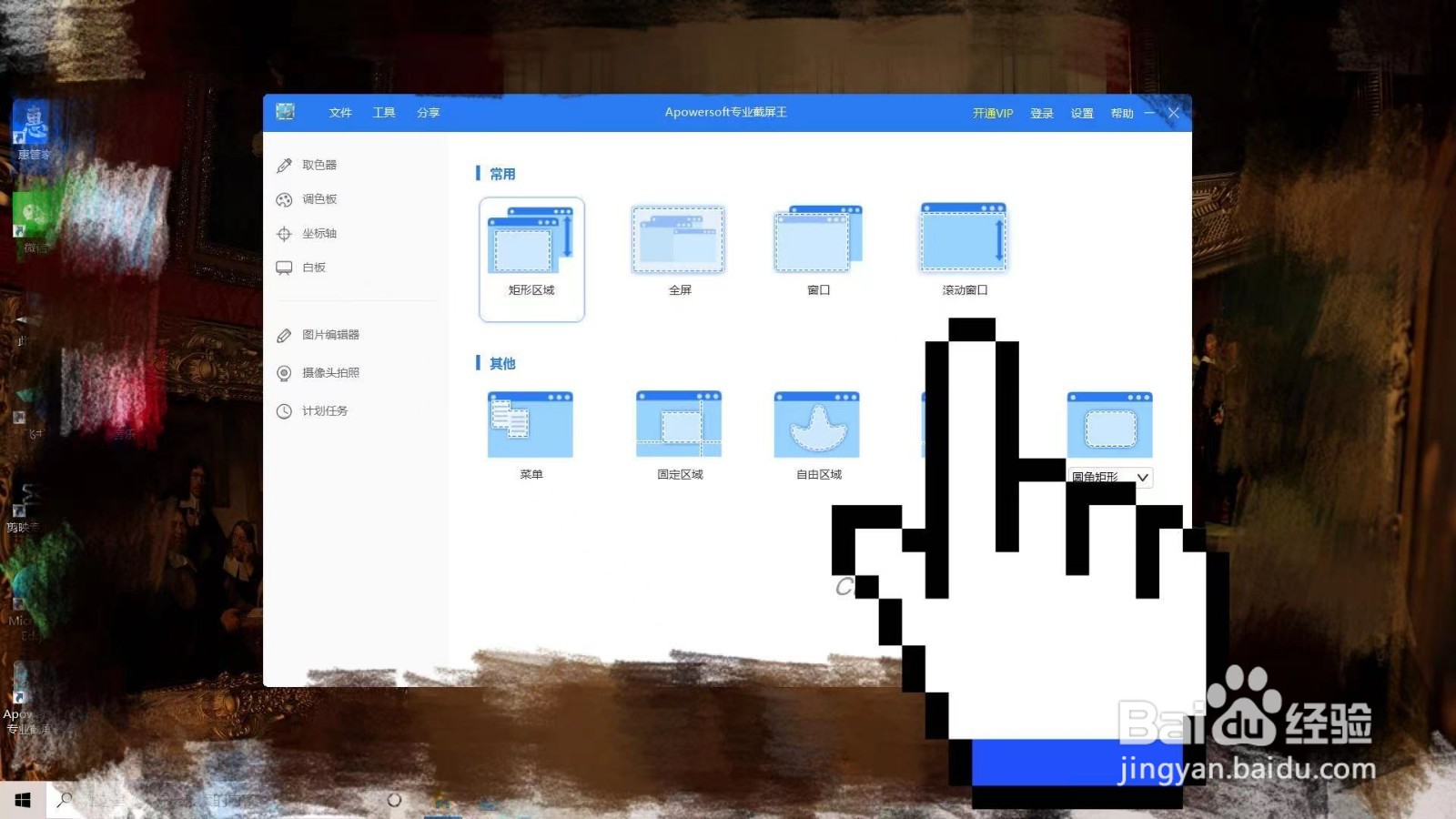Choose the 全屏 full screen capture
The height and width of the screenshot is (819, 1456).
pyautogui.click(x=679, y=250)
